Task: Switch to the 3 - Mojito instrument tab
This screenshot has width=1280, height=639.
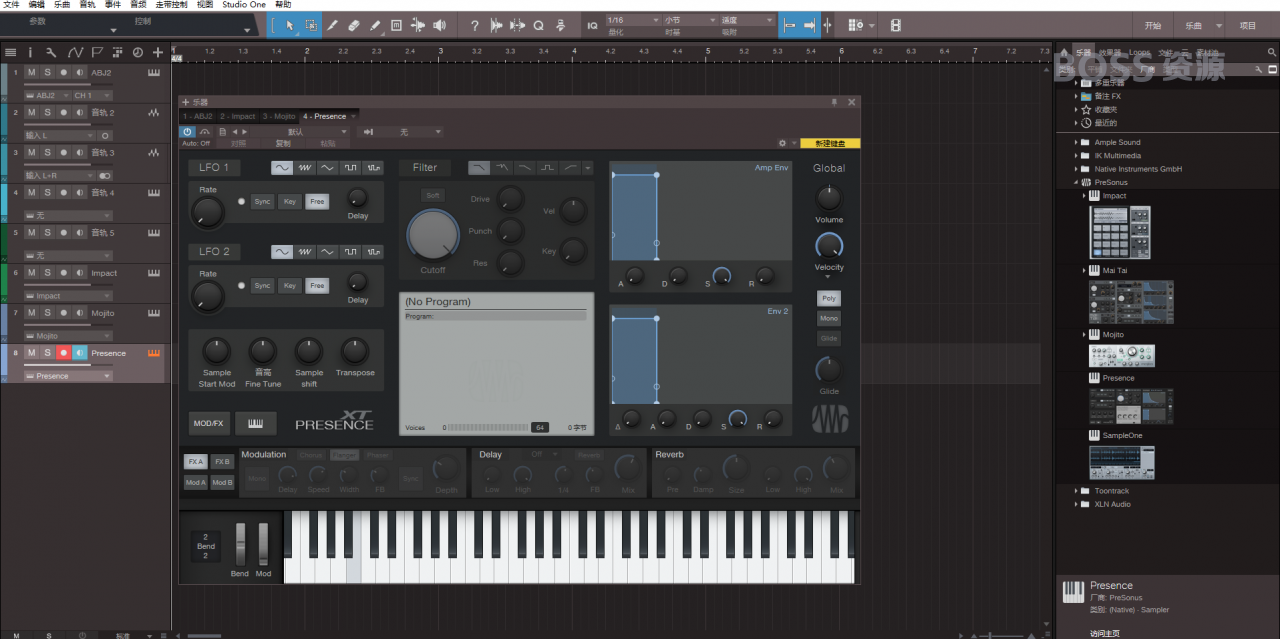Action: pos(279,117)
